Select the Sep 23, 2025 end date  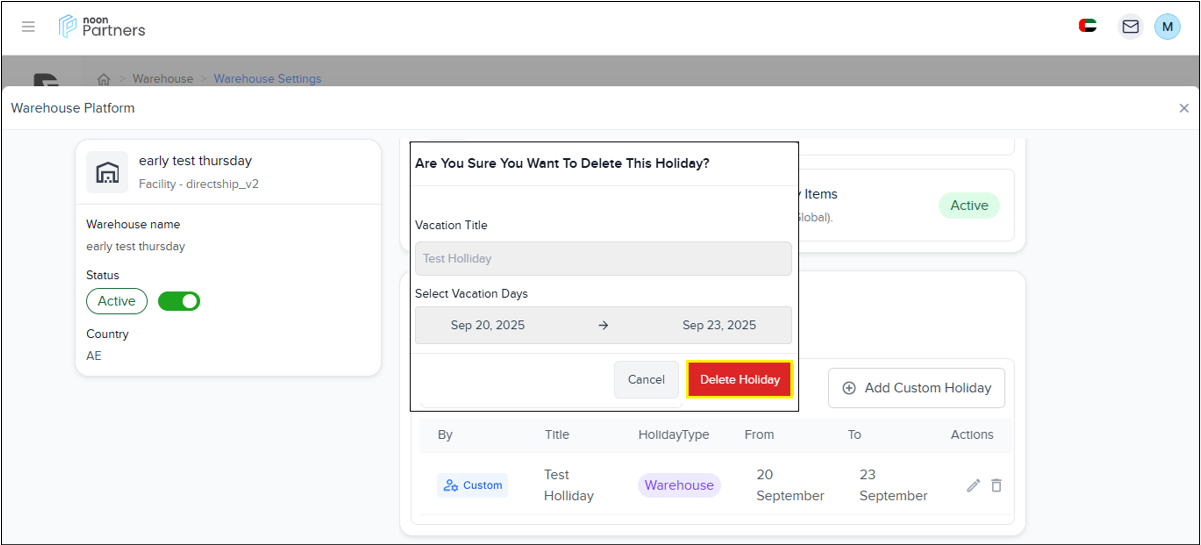[719, 325]
